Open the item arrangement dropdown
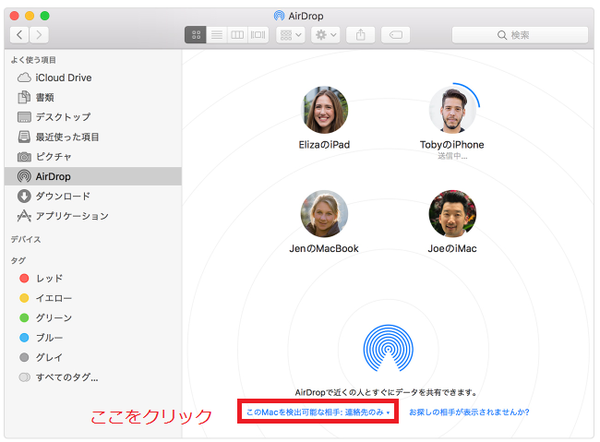600x442 pixels. tap(290, 34)
